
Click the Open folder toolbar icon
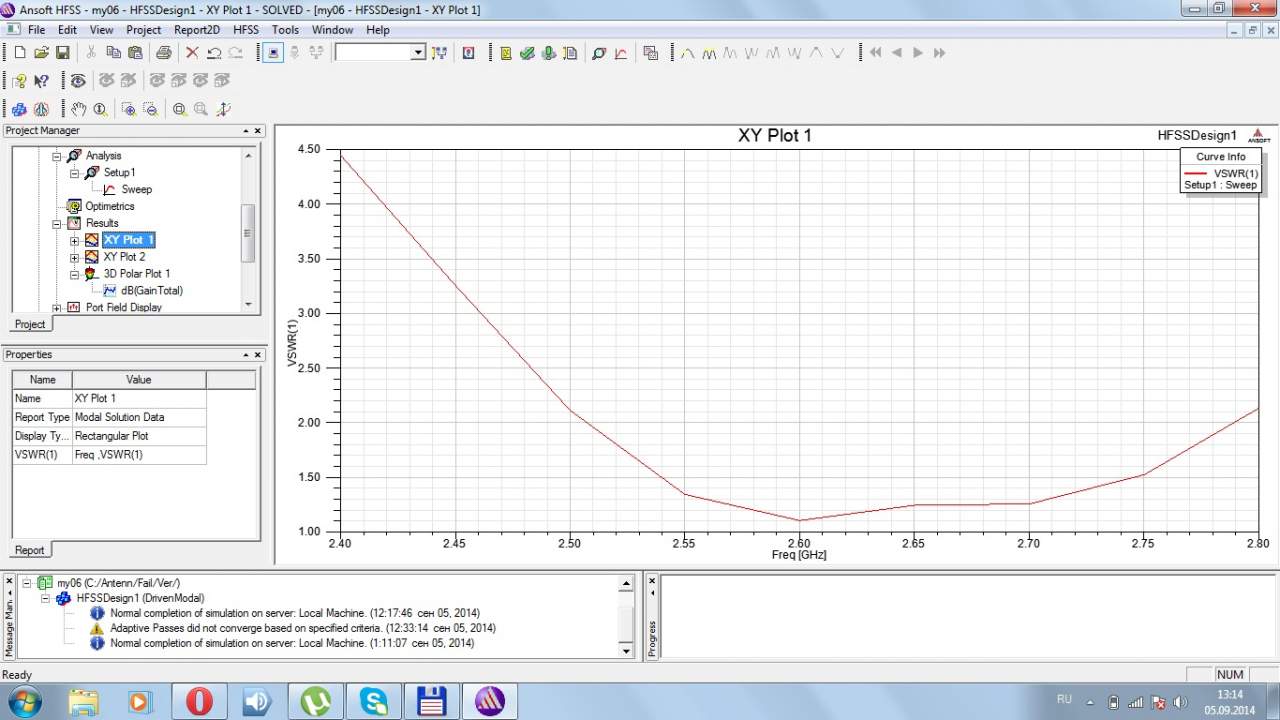pyautogui.click(x=41, y=53)
